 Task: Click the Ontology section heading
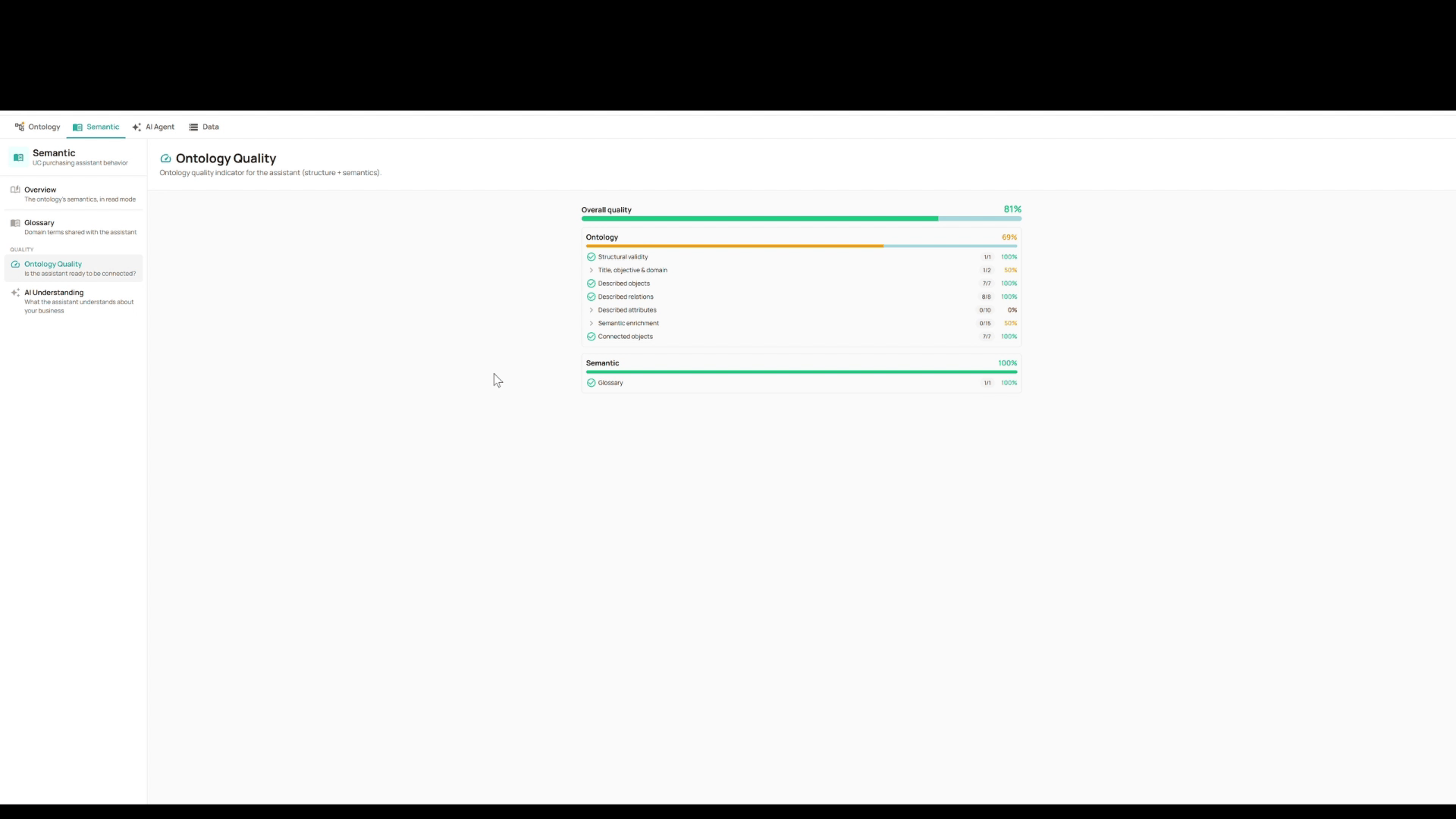[602, 237]
